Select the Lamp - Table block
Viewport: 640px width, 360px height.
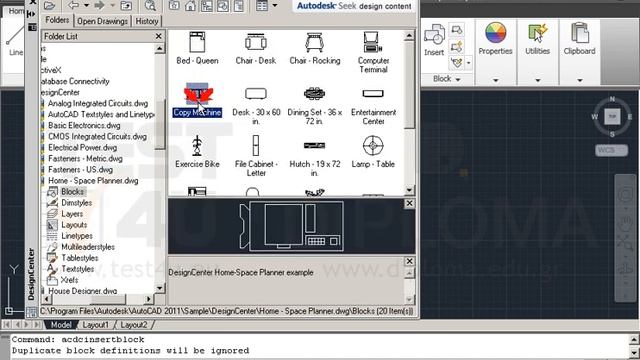point(373,152)
